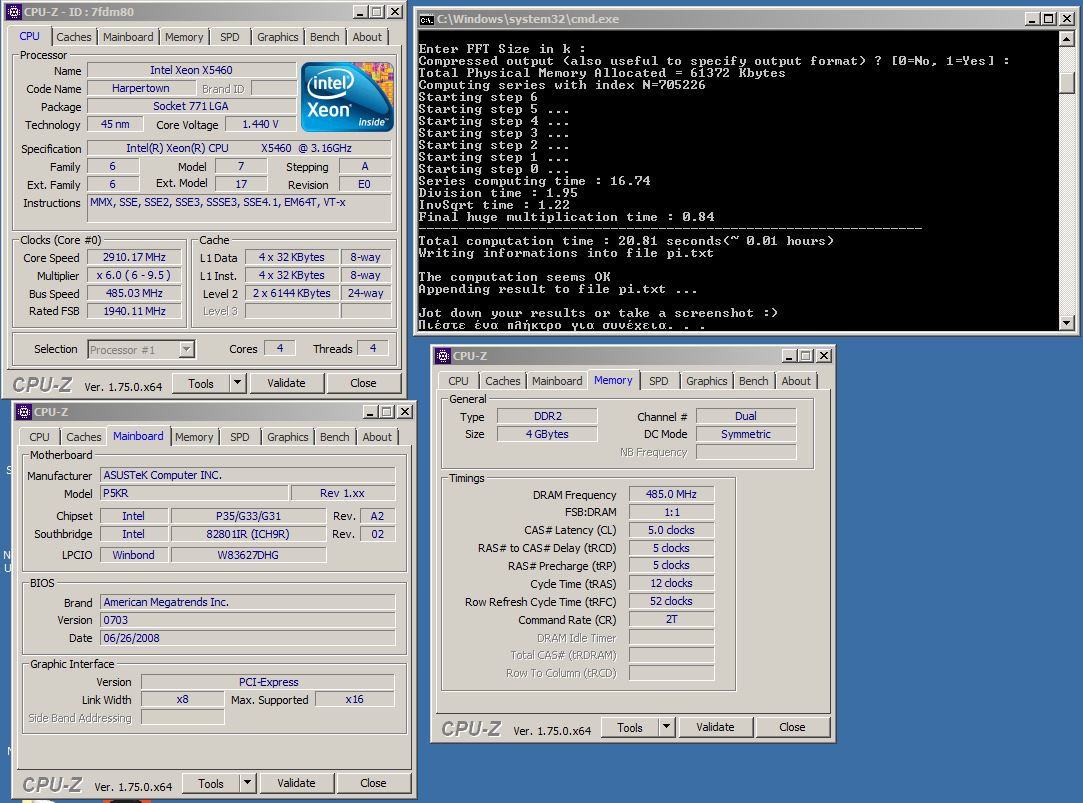
Task: Open Graphics tab in the Mainboard window
Action: [x=287, y=437]
